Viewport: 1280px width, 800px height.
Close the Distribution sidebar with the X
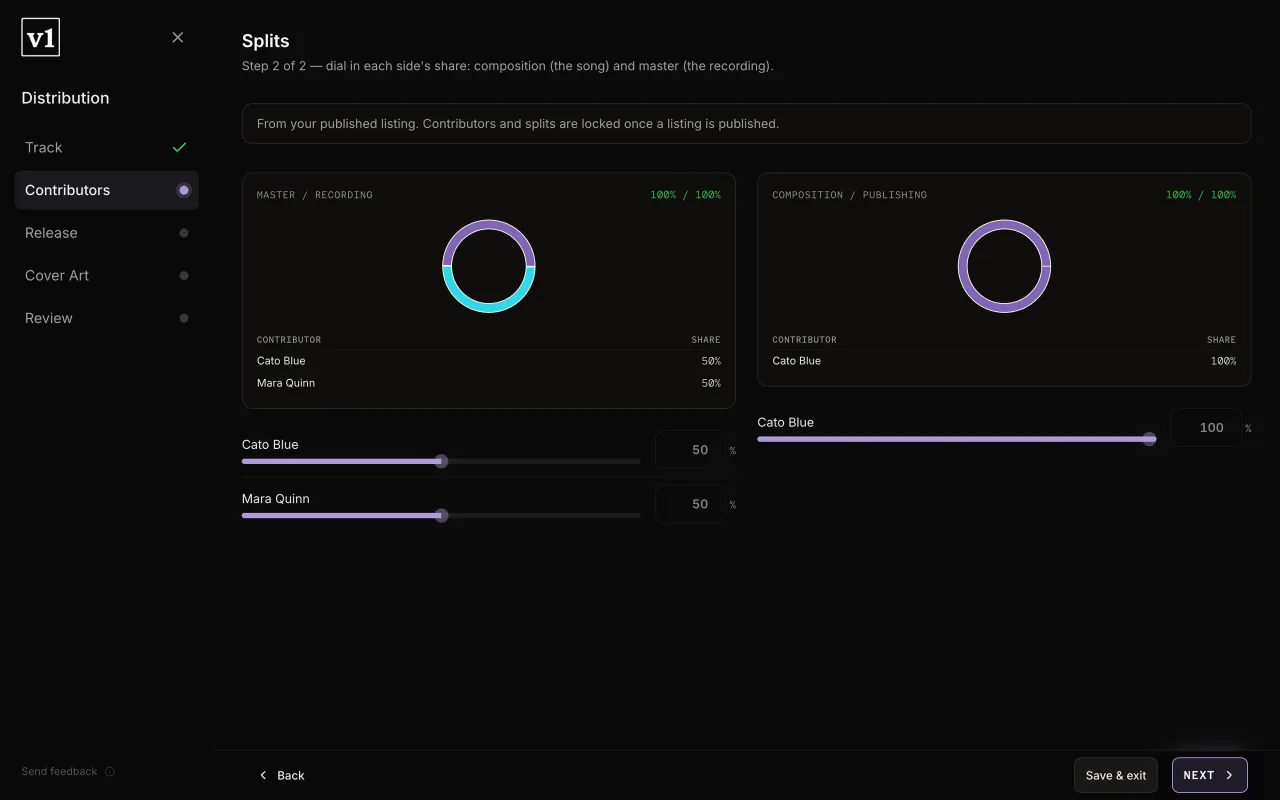[x=178, y=37]
